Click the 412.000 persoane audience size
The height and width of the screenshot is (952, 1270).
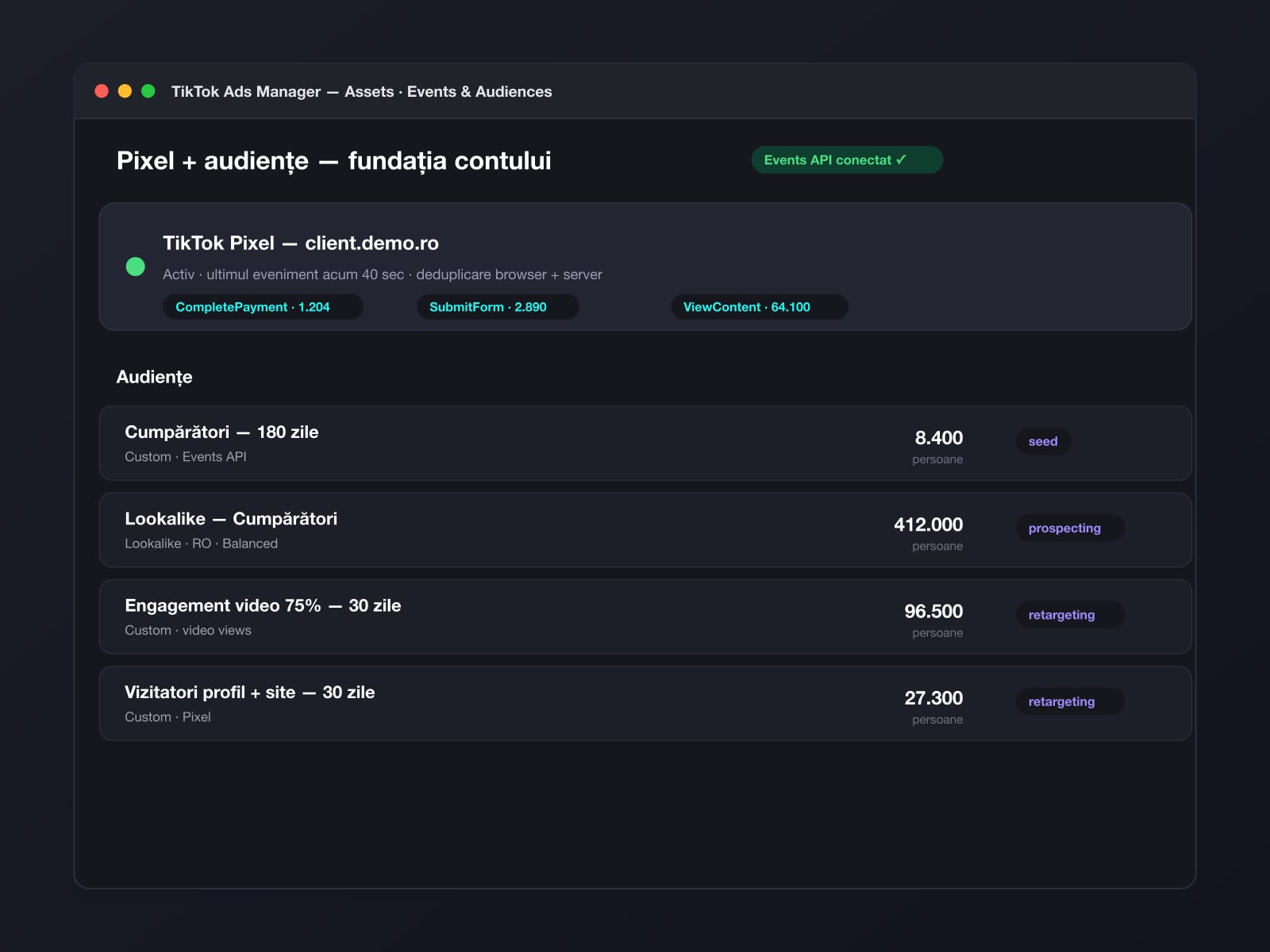tap(928, 533)
